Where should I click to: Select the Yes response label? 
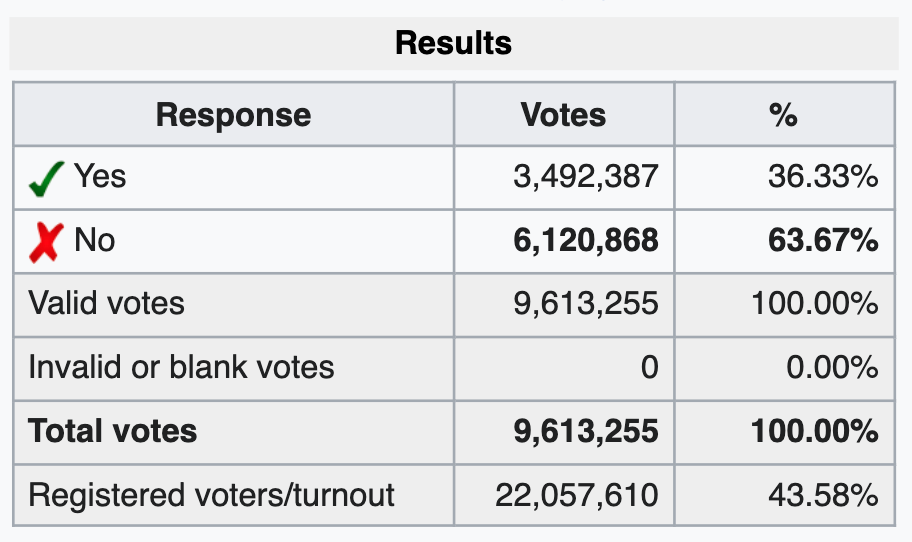click(99, 176)
